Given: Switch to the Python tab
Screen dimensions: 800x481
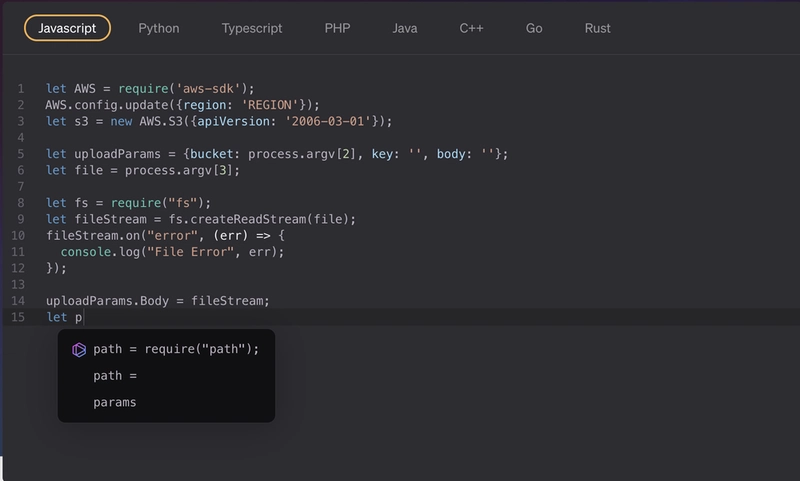Looking at the screenshot, I should tap(159, 28).
